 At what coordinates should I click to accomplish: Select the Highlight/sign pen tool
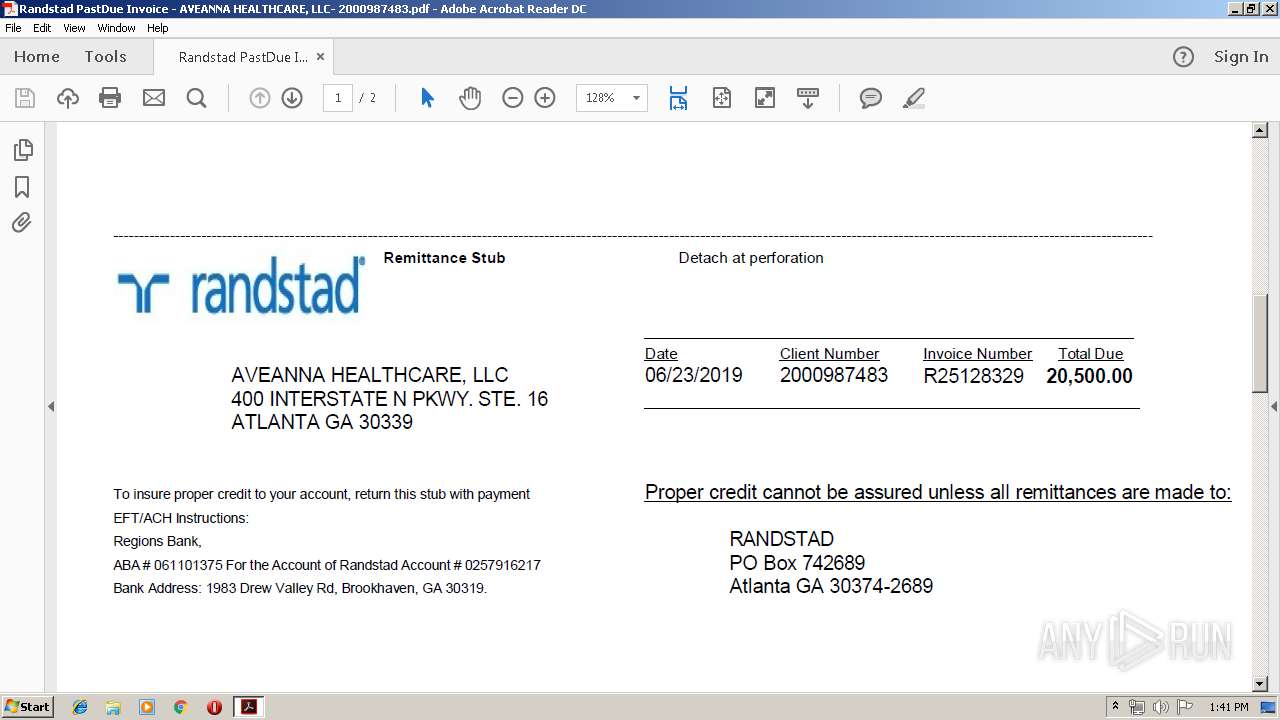click(913, 98)
